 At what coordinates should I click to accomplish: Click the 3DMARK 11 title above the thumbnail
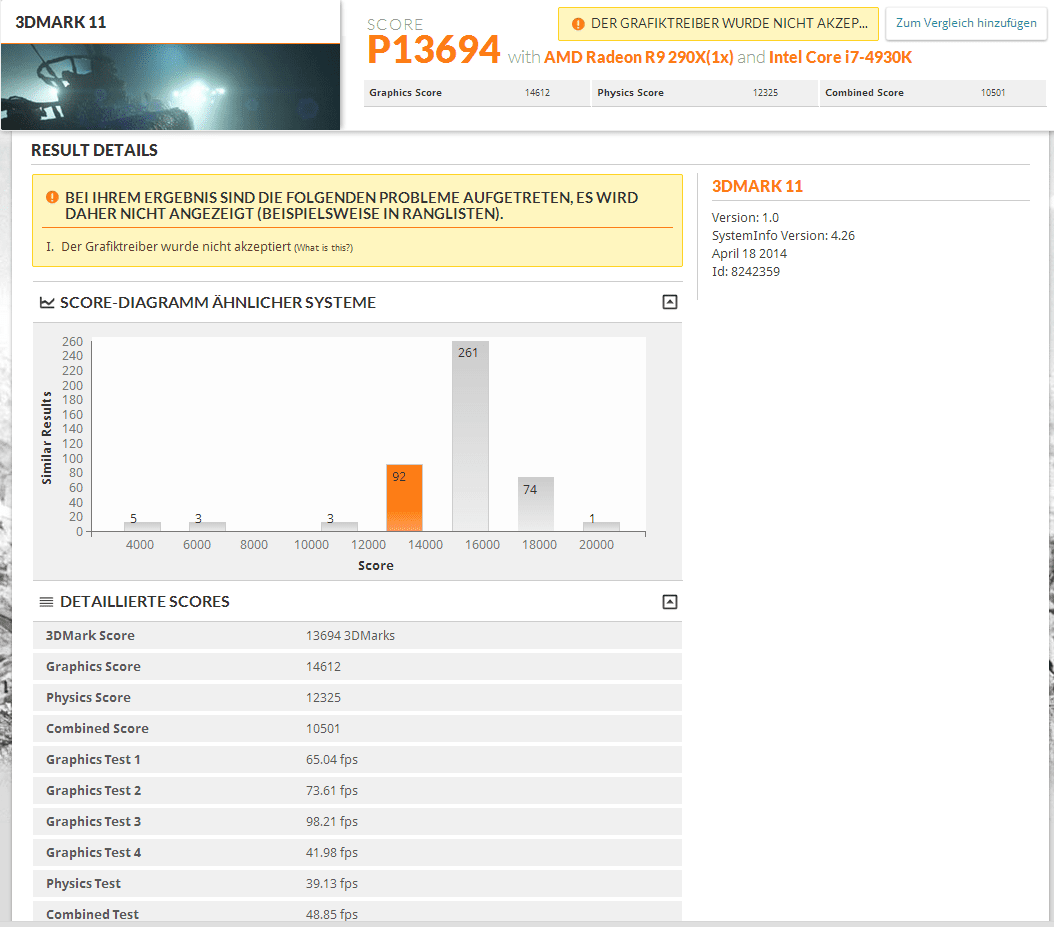tap(60, 22)
